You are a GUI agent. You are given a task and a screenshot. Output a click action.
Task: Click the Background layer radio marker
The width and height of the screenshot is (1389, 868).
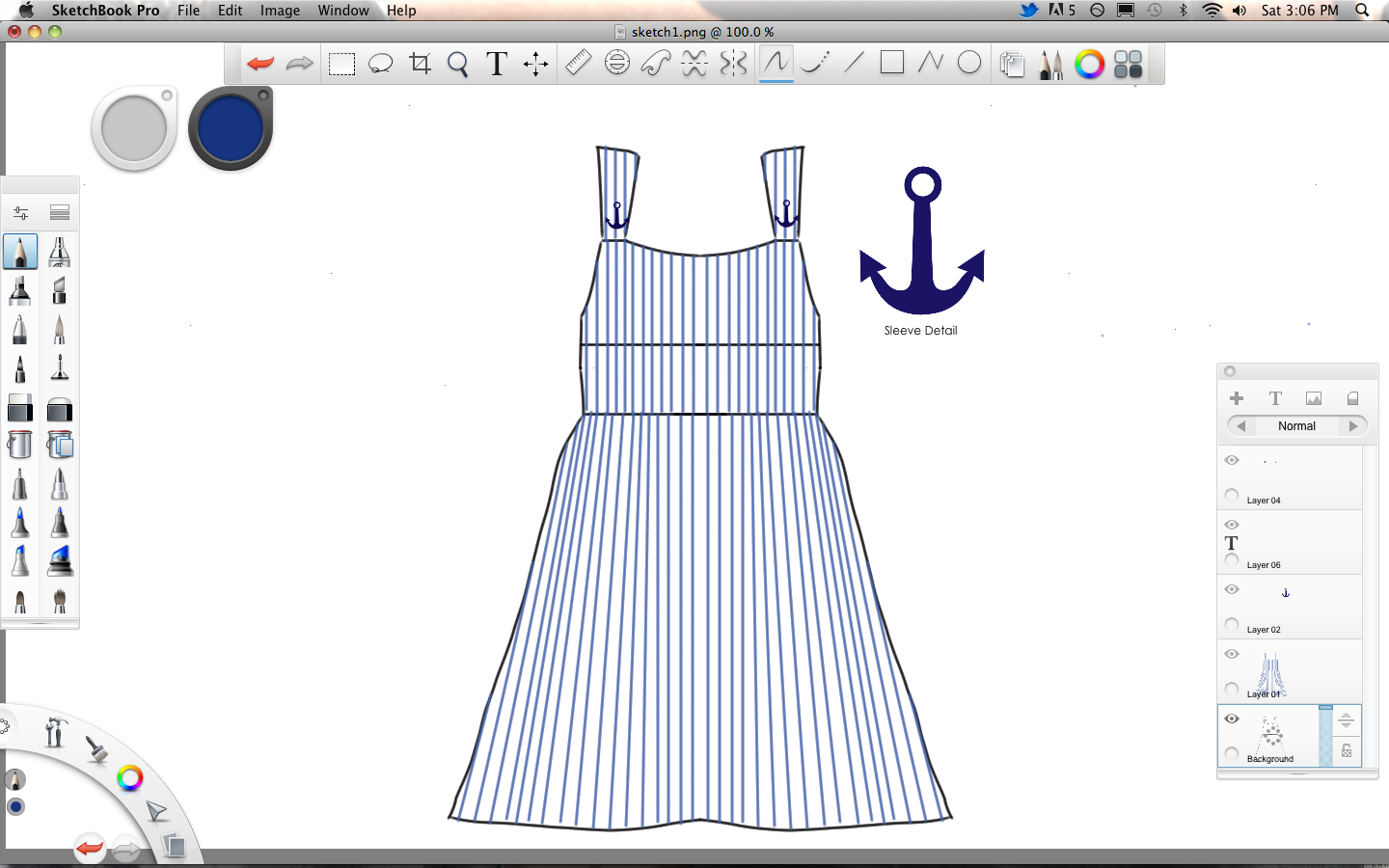(x=1232, y=753)
